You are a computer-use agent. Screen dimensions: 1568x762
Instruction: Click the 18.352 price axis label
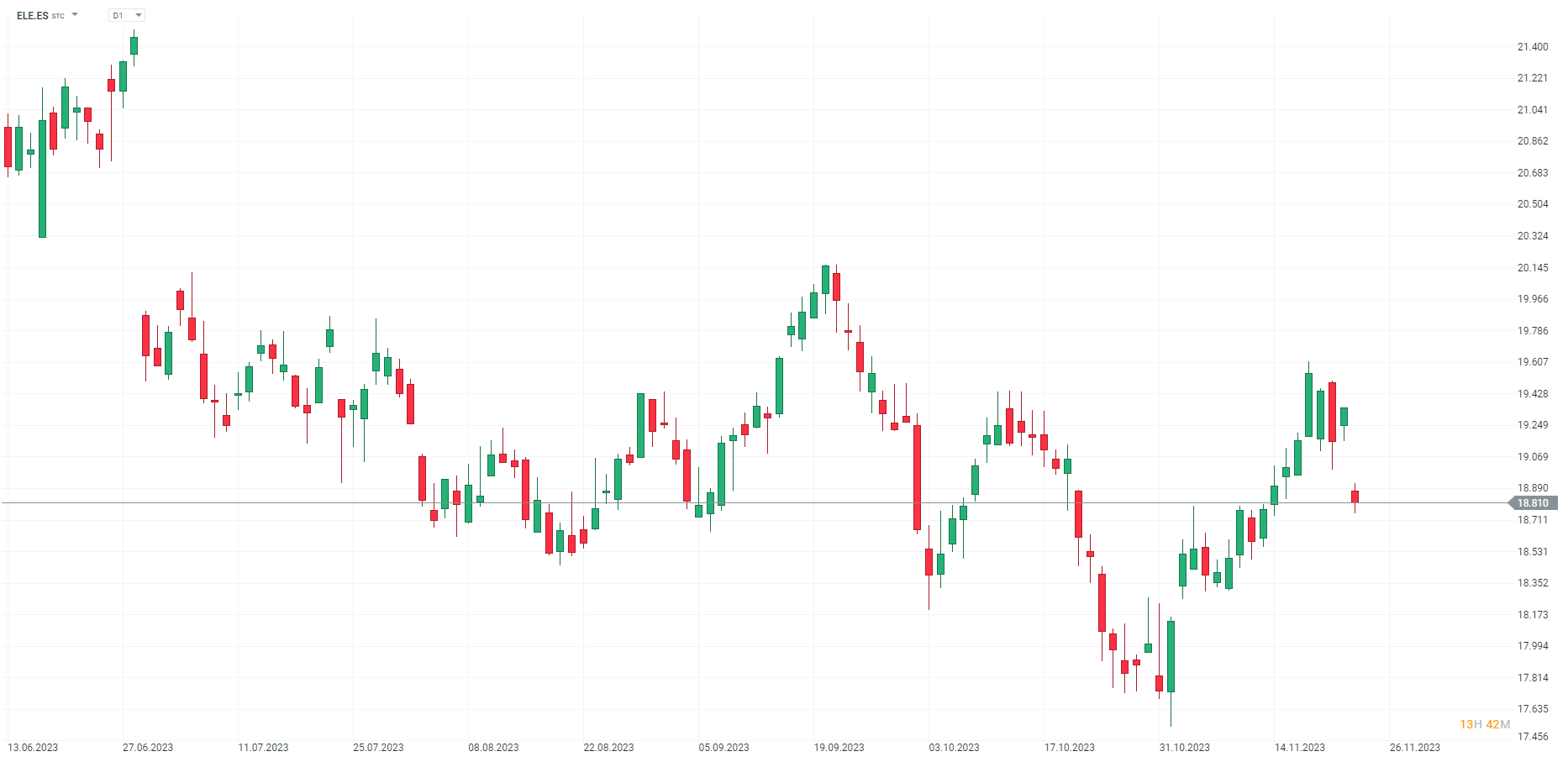[1533, 583]
